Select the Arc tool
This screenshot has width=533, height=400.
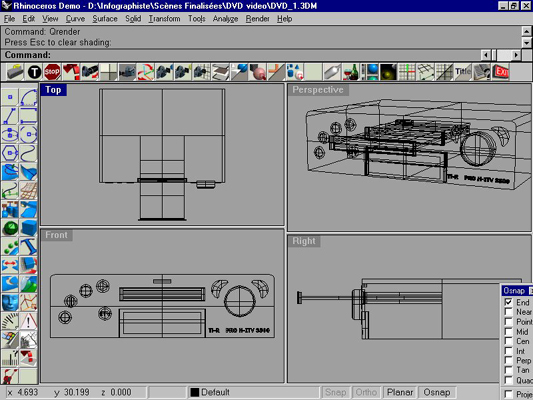29,97
